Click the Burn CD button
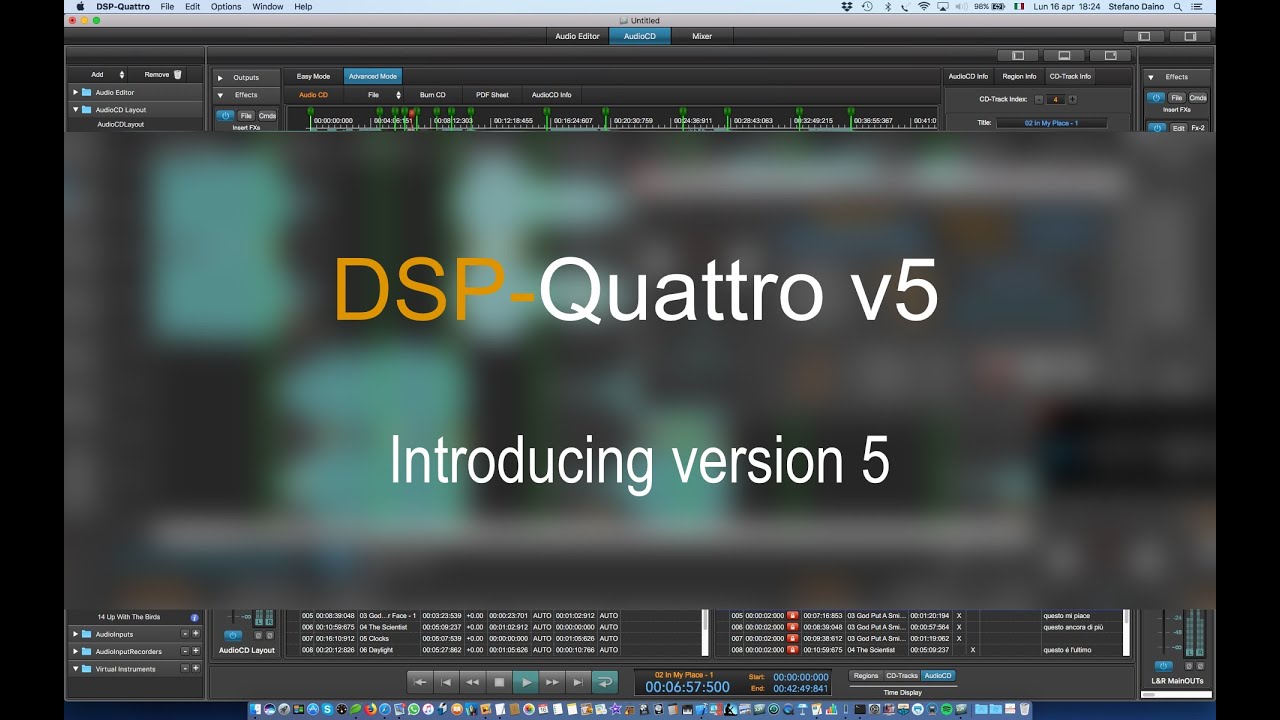The height and width of the screenshot is (720, 1280). [x=432, y=94]
